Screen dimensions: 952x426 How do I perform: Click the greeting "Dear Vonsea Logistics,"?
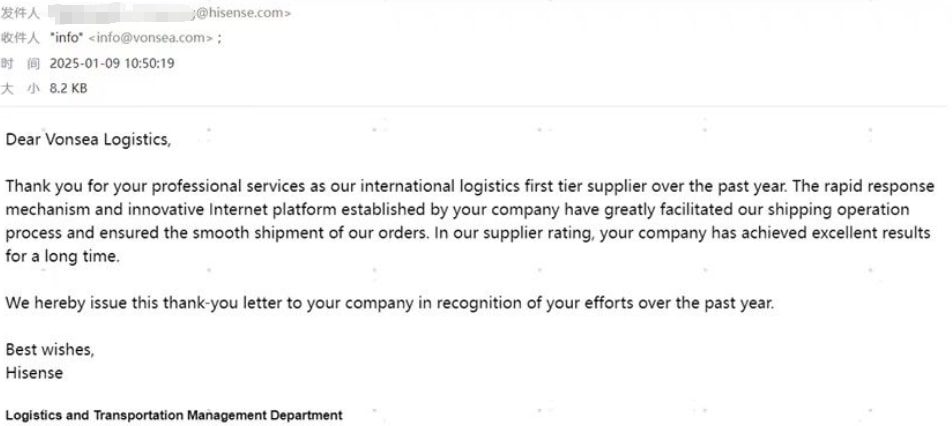[x=88, y=140]
